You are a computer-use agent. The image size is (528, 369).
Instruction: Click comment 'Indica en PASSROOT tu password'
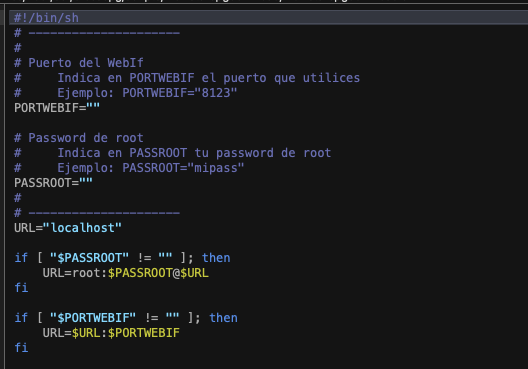click(x=165, y=153)
